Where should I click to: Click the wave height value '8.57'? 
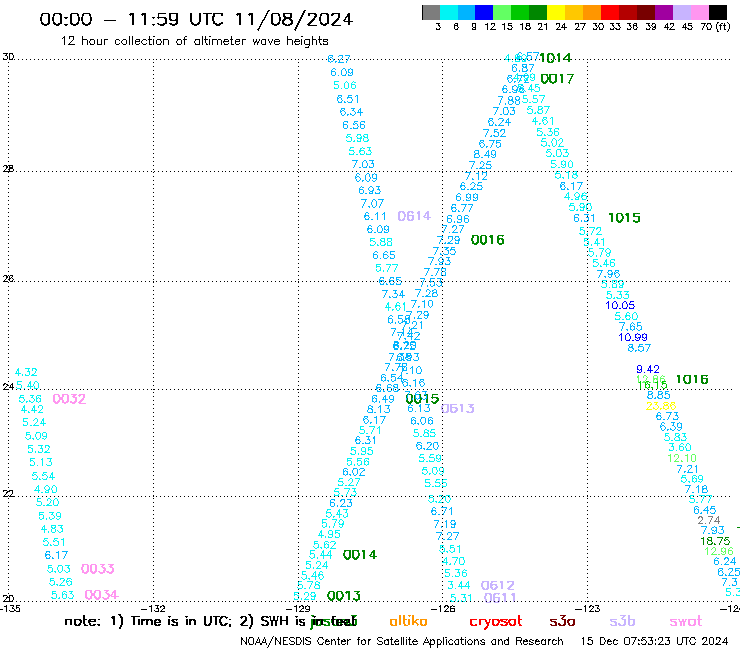pos(639,348)
